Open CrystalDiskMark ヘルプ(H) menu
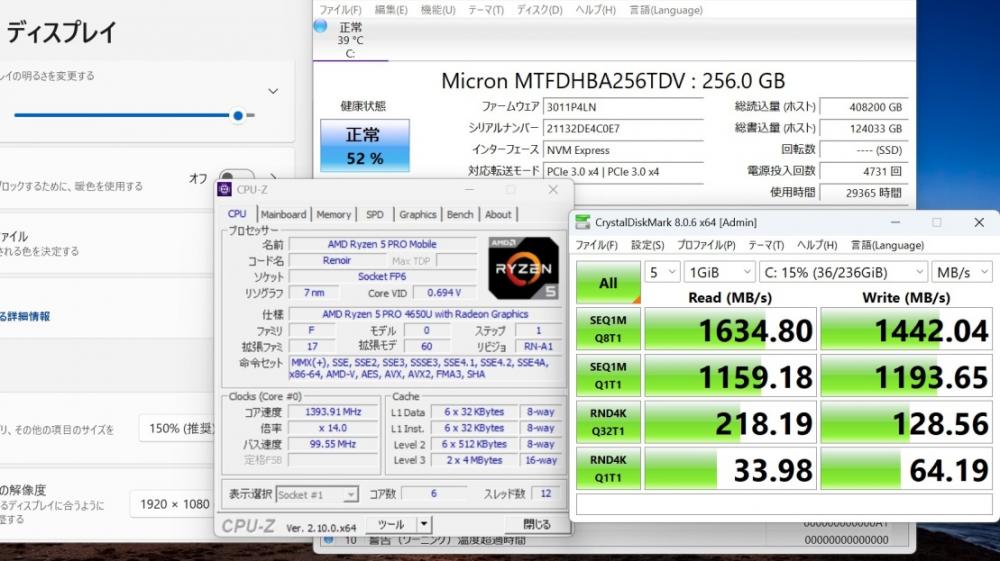Image resolution: width=1000 pixels, height=561 pixels. pyautogui.click(x=817, y=245)
